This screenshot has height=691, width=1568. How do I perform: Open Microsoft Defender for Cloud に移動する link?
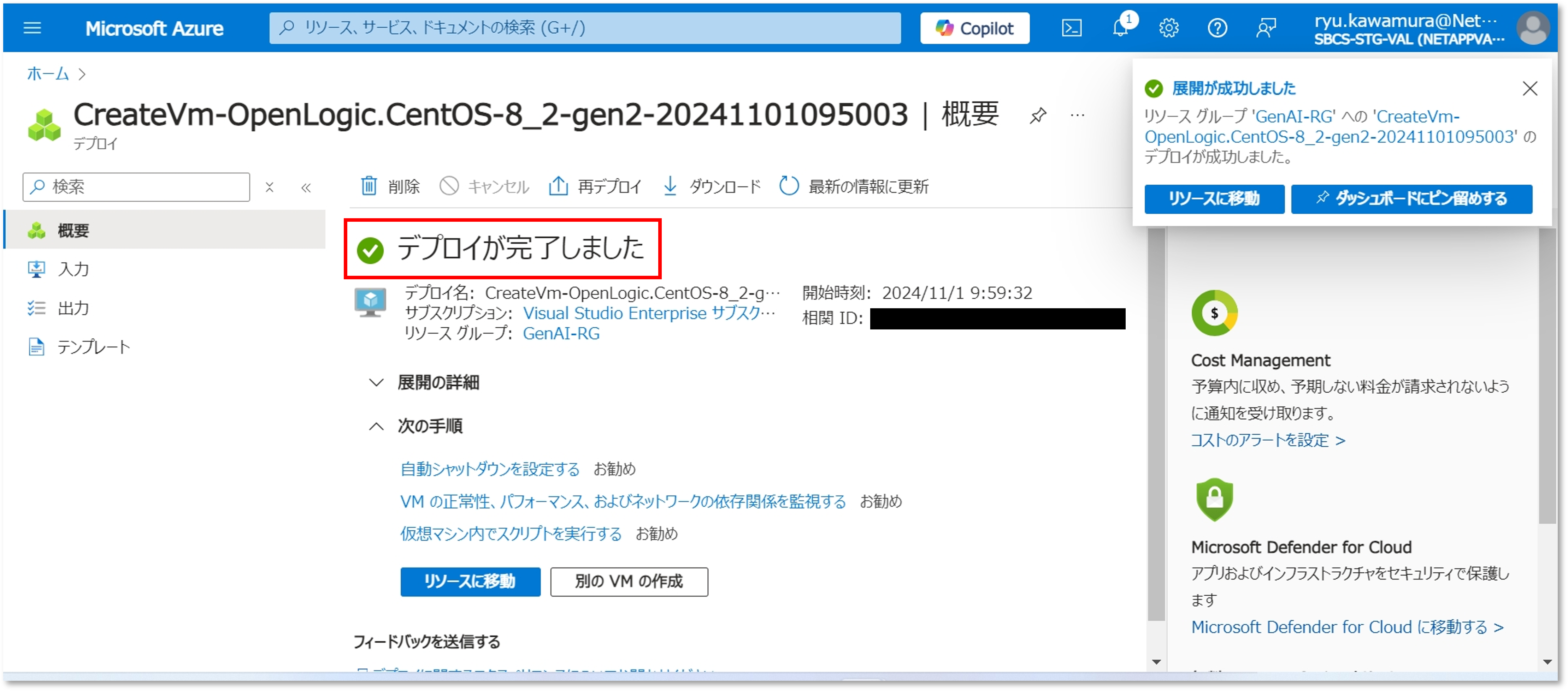(x=1347, y=627)
